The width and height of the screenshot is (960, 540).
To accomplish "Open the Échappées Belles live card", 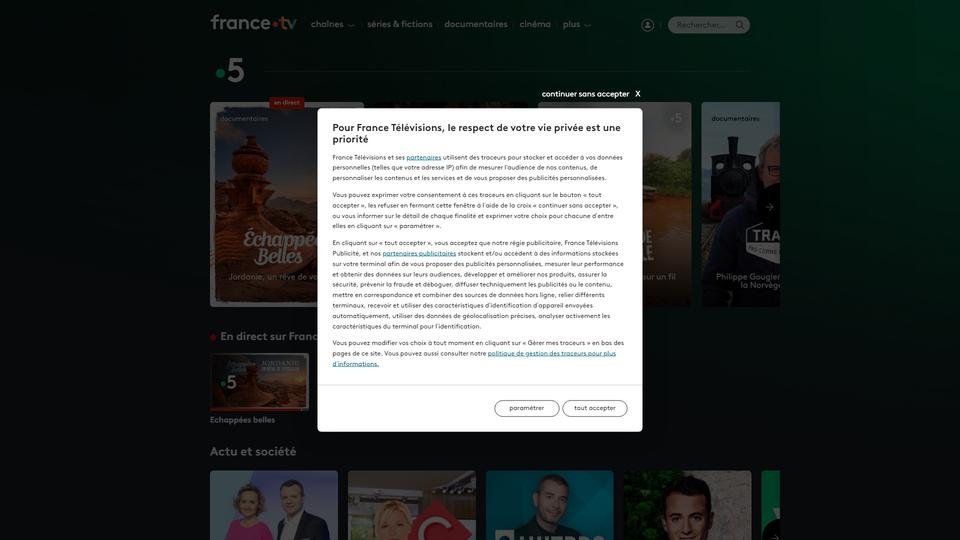I will [264, 204].
